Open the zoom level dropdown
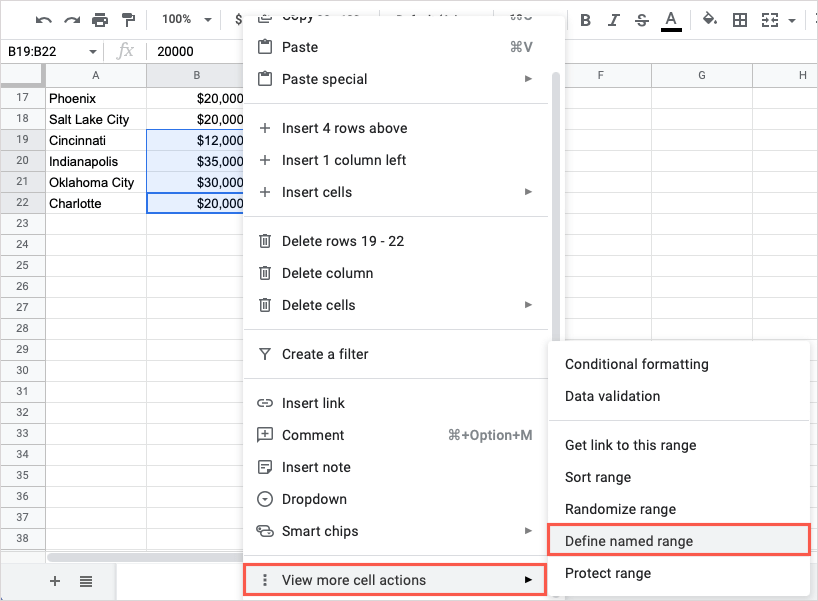 click(185, 19)
